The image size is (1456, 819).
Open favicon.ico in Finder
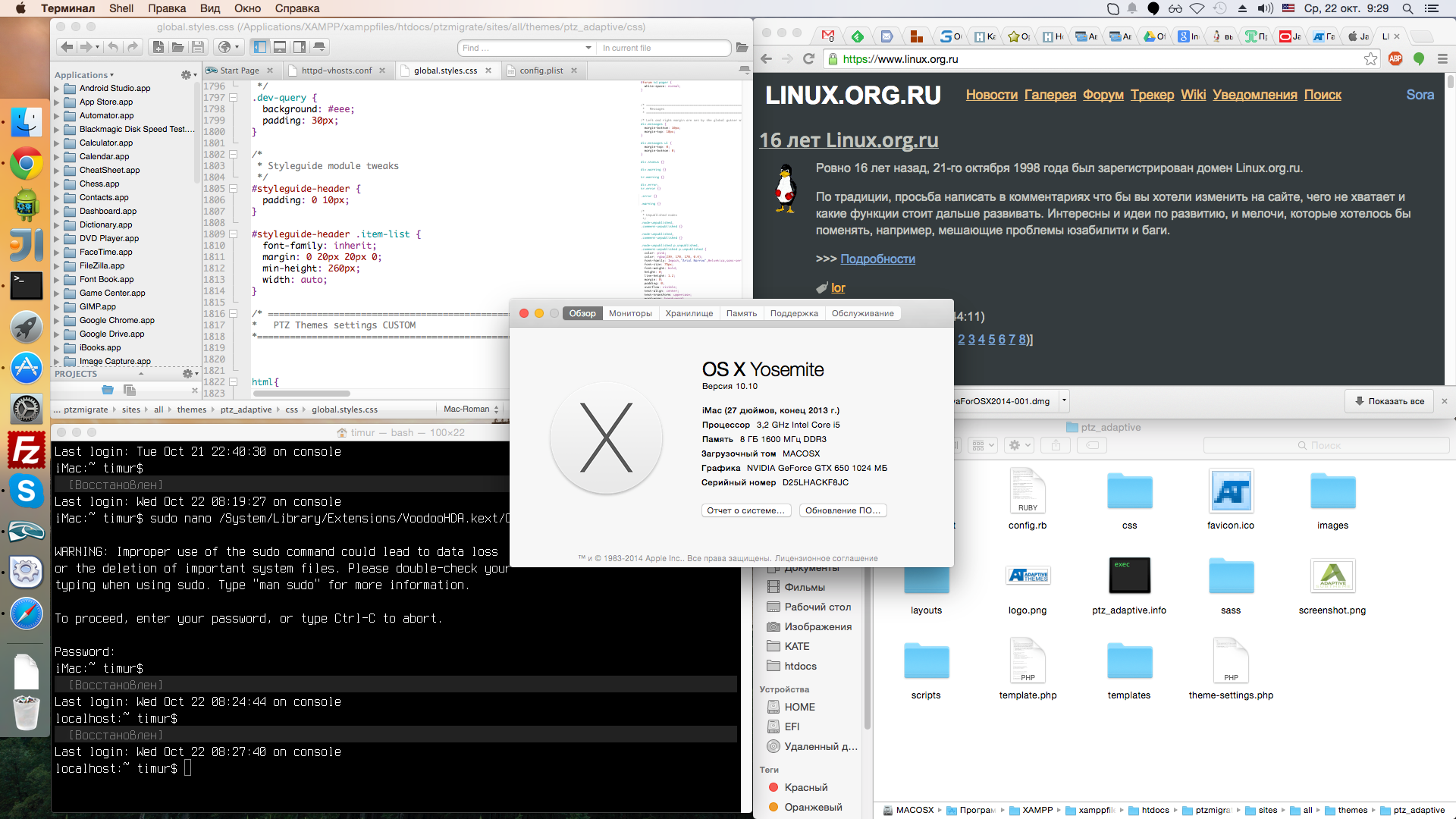[1230, 499]
